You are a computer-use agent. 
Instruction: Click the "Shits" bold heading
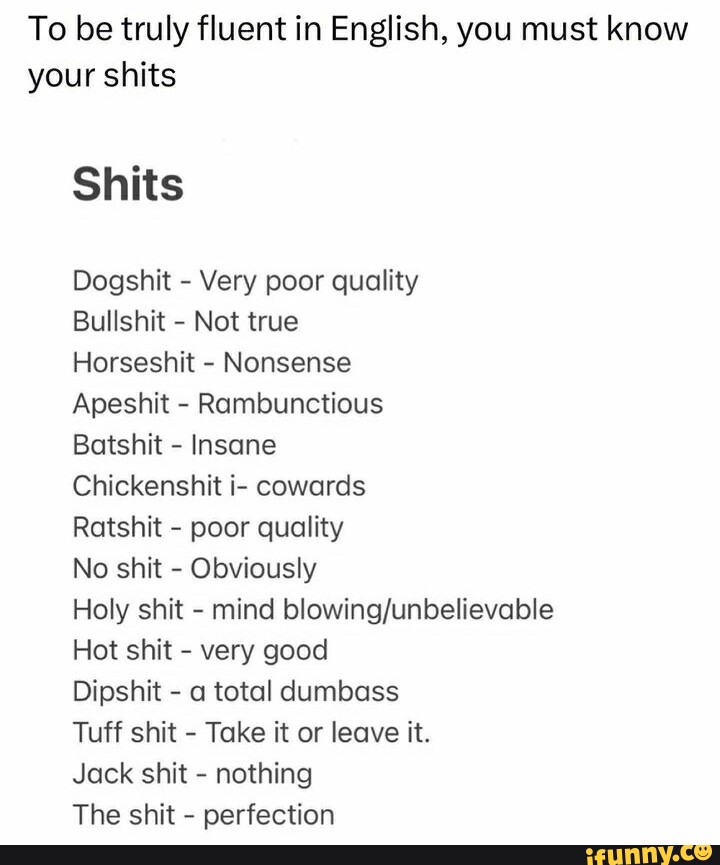[128, 184]
